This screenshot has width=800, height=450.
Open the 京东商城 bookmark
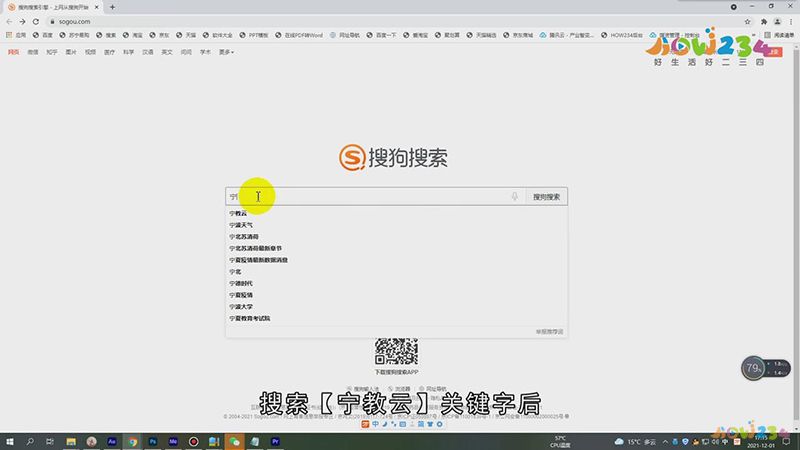click(x=518, y=35)
